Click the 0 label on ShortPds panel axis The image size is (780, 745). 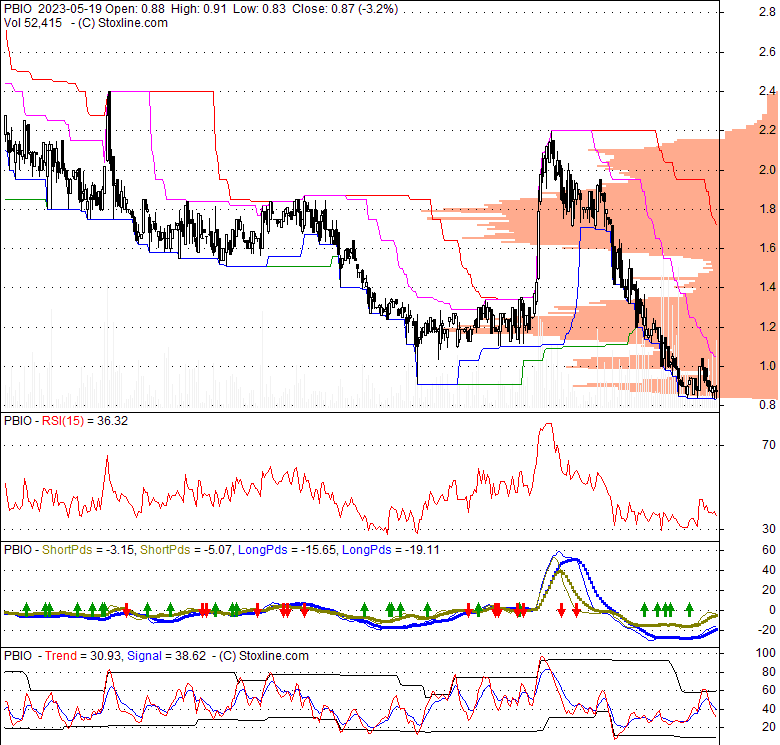(x=772, y=610)
